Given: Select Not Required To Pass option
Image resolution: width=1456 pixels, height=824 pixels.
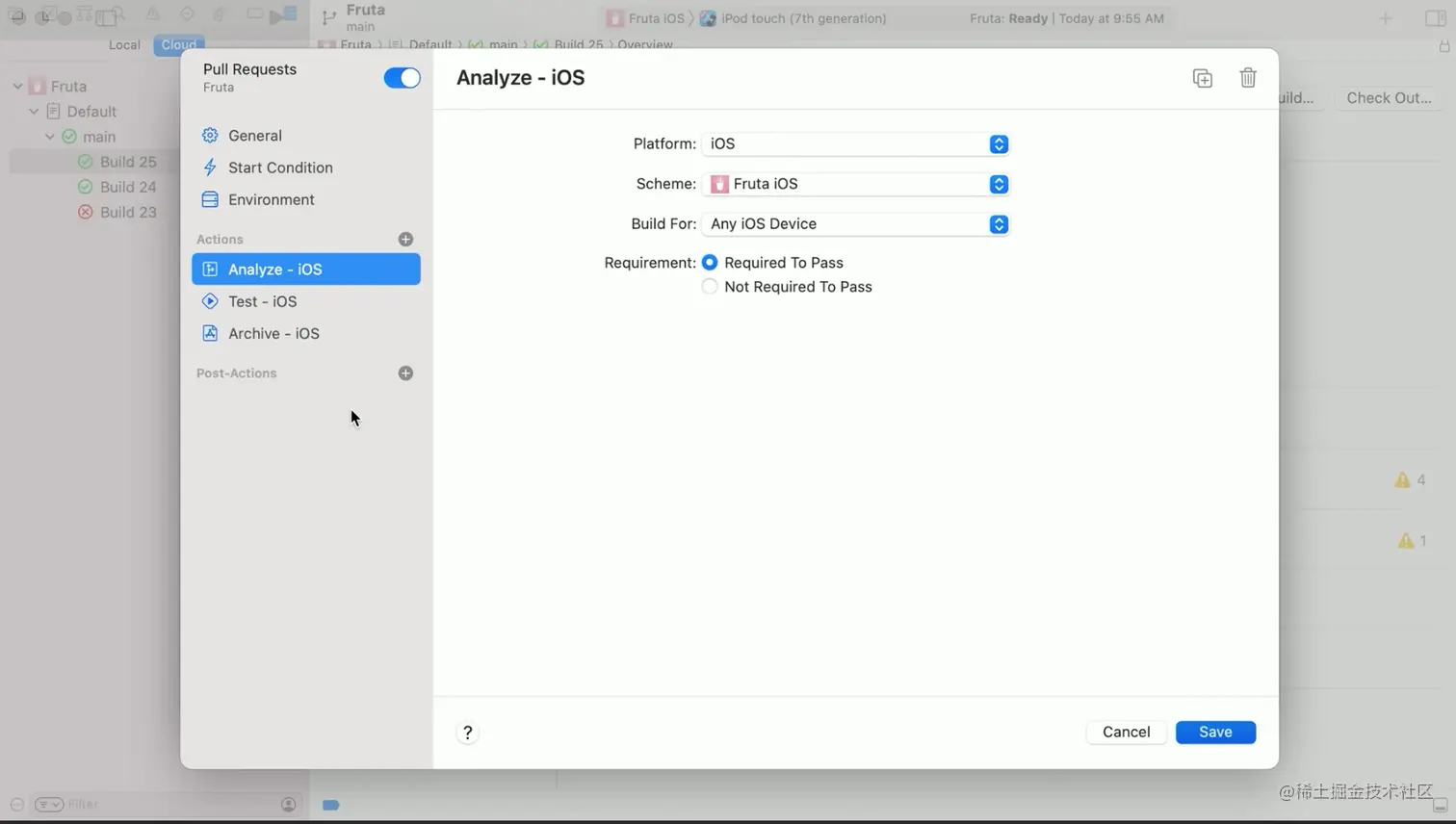Looking at the screenshot, I should pos(710,287).
